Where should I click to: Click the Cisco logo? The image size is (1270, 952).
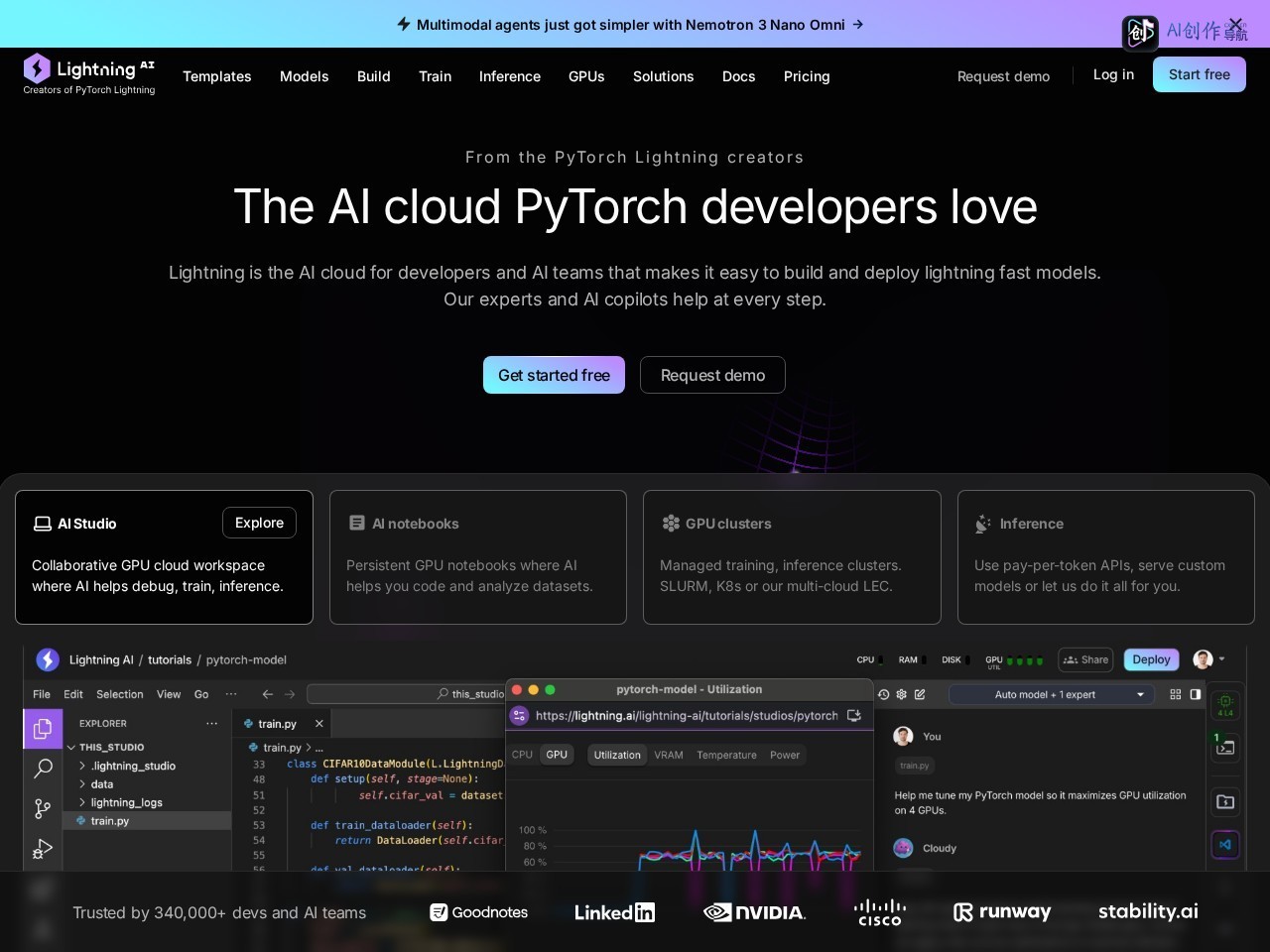click(880, 912)
